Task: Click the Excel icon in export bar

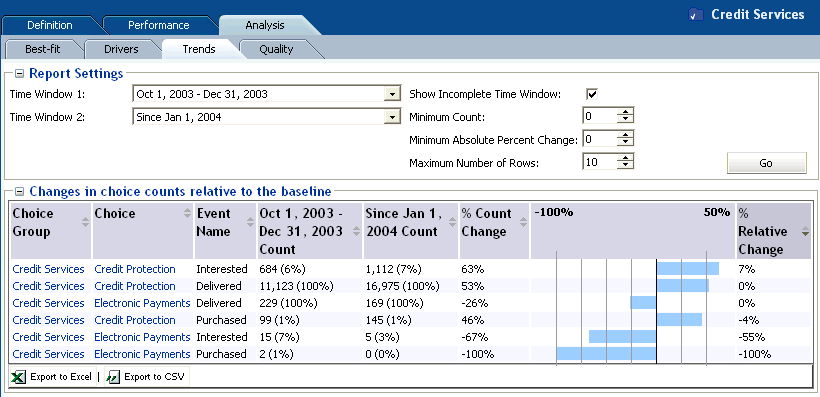Action: tap(18, 377)
